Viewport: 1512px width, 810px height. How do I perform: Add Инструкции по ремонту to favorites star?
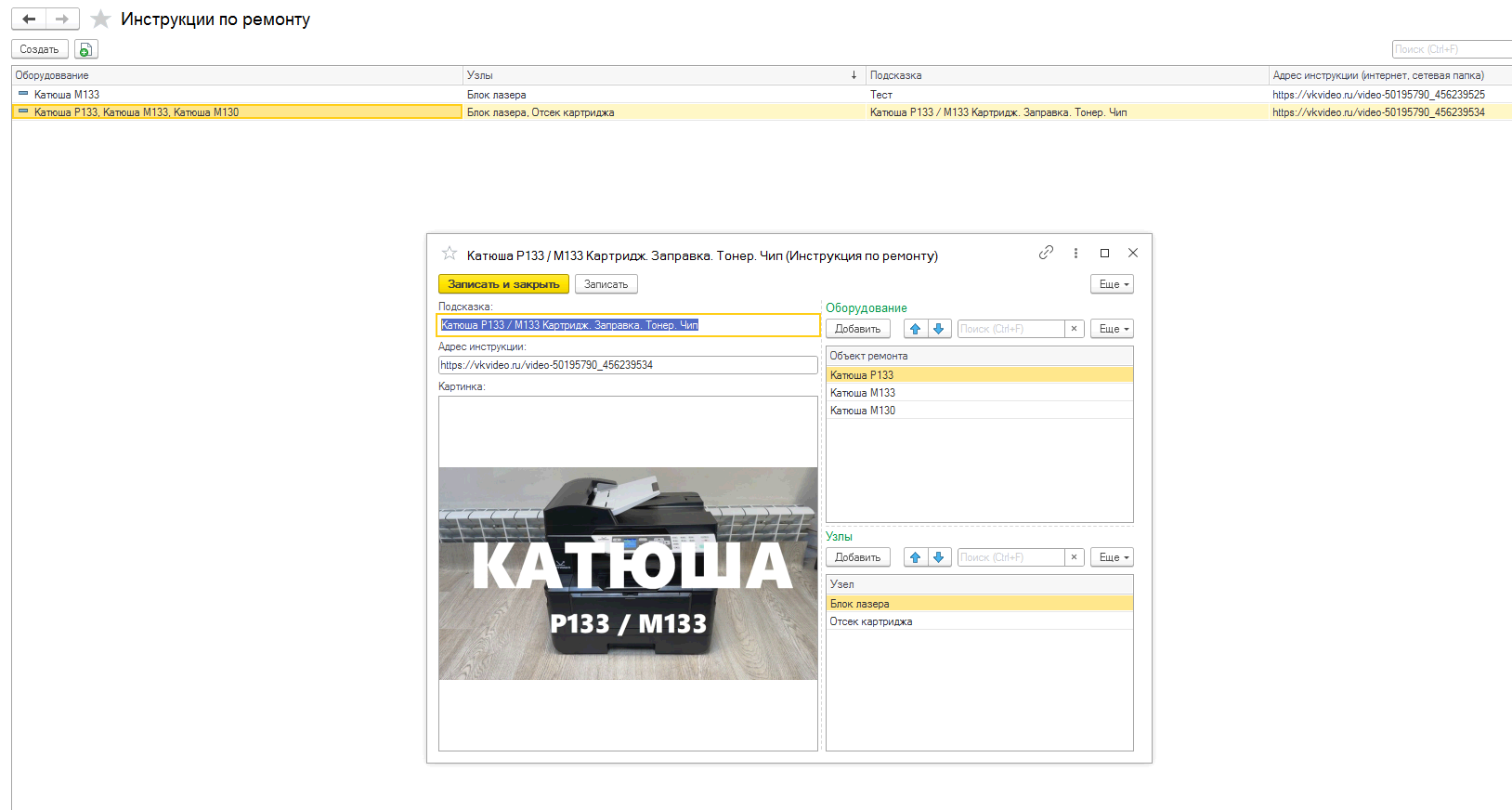coord(101,20)
